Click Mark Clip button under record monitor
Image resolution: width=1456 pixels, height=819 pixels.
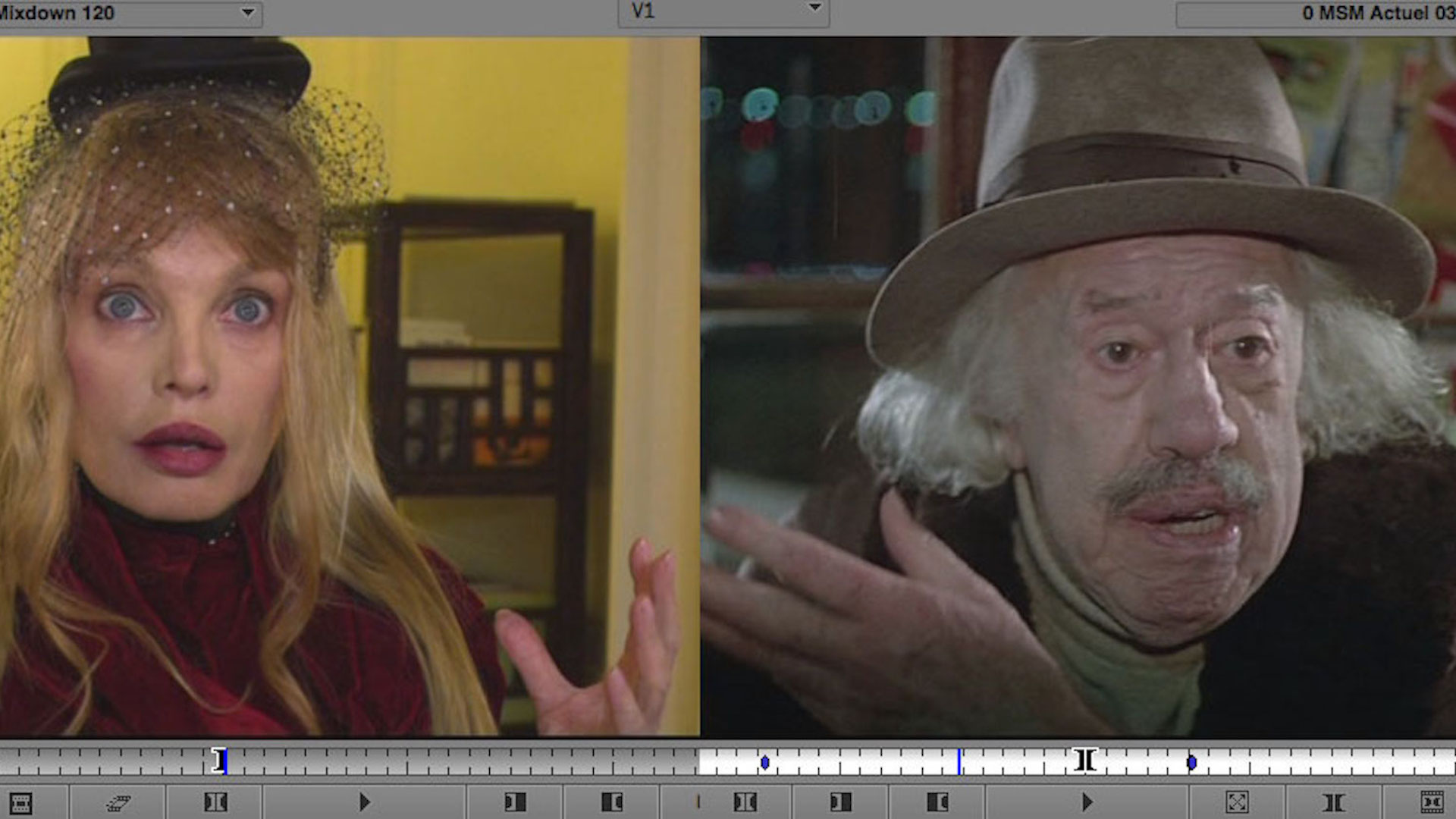[745, 802]
